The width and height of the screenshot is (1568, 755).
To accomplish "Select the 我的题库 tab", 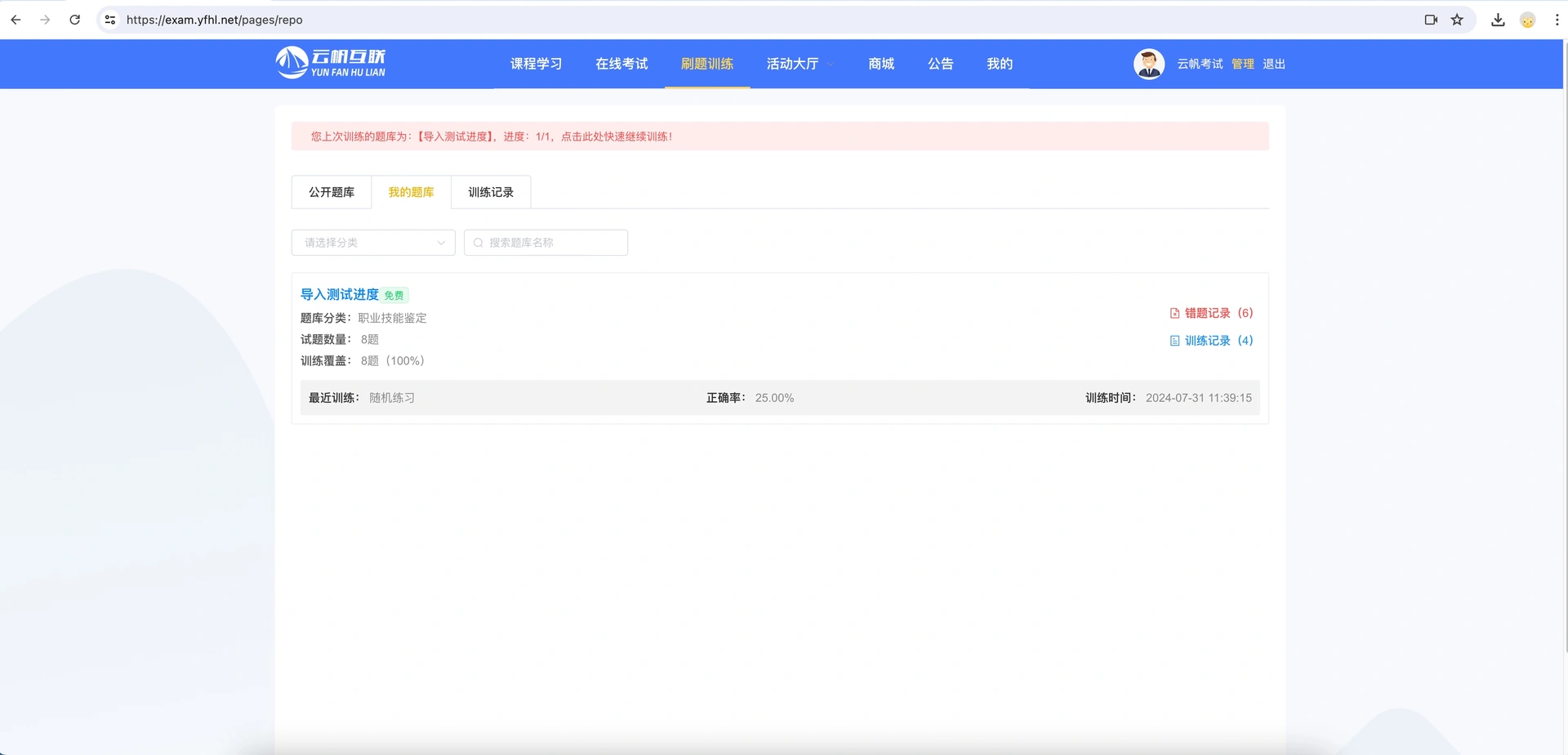I will pyautogui.click(x=411, y=192).
